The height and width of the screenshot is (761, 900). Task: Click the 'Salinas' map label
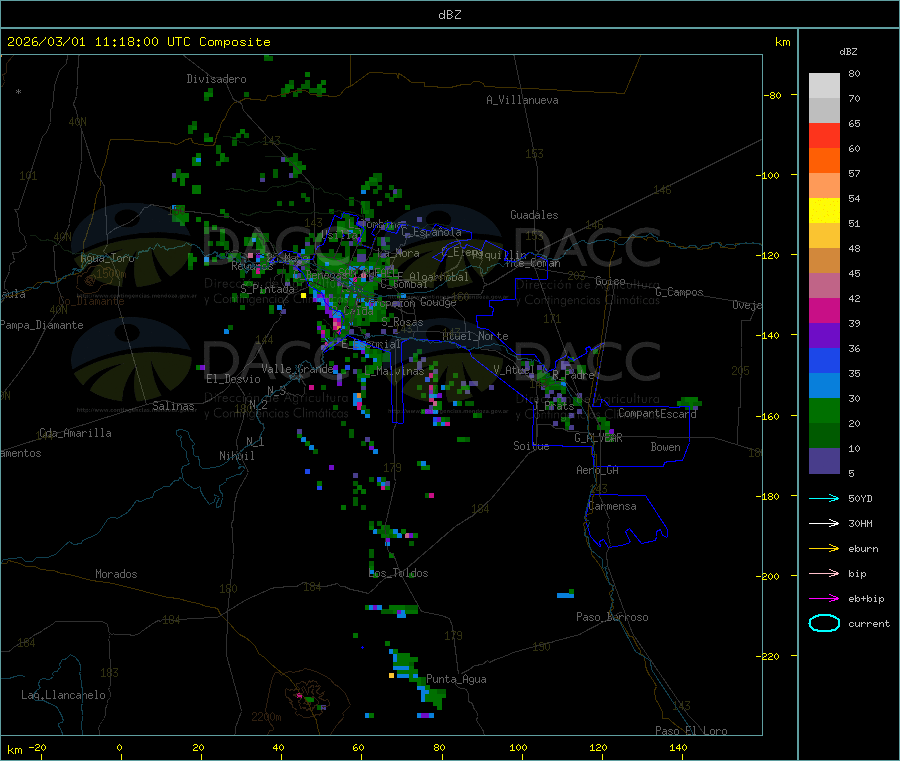tap(173, 406)
